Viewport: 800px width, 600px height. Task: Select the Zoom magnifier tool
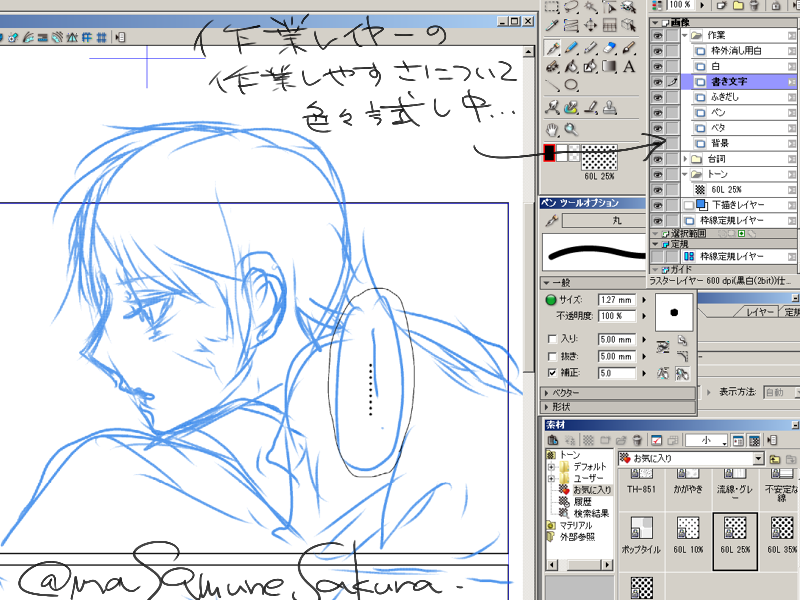(x=571, y=129)
